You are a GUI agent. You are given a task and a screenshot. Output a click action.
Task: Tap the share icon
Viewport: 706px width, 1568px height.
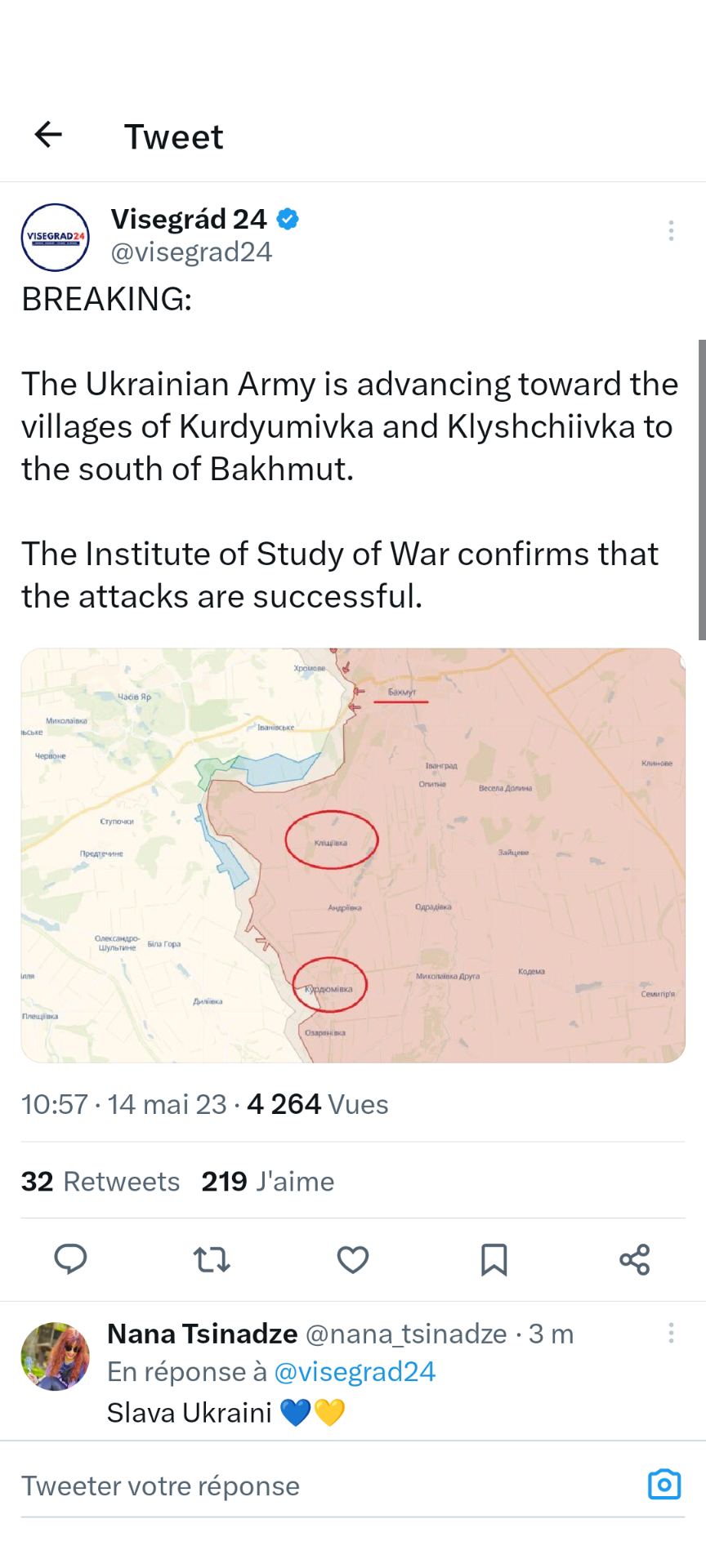click(x=635, y=1259)
